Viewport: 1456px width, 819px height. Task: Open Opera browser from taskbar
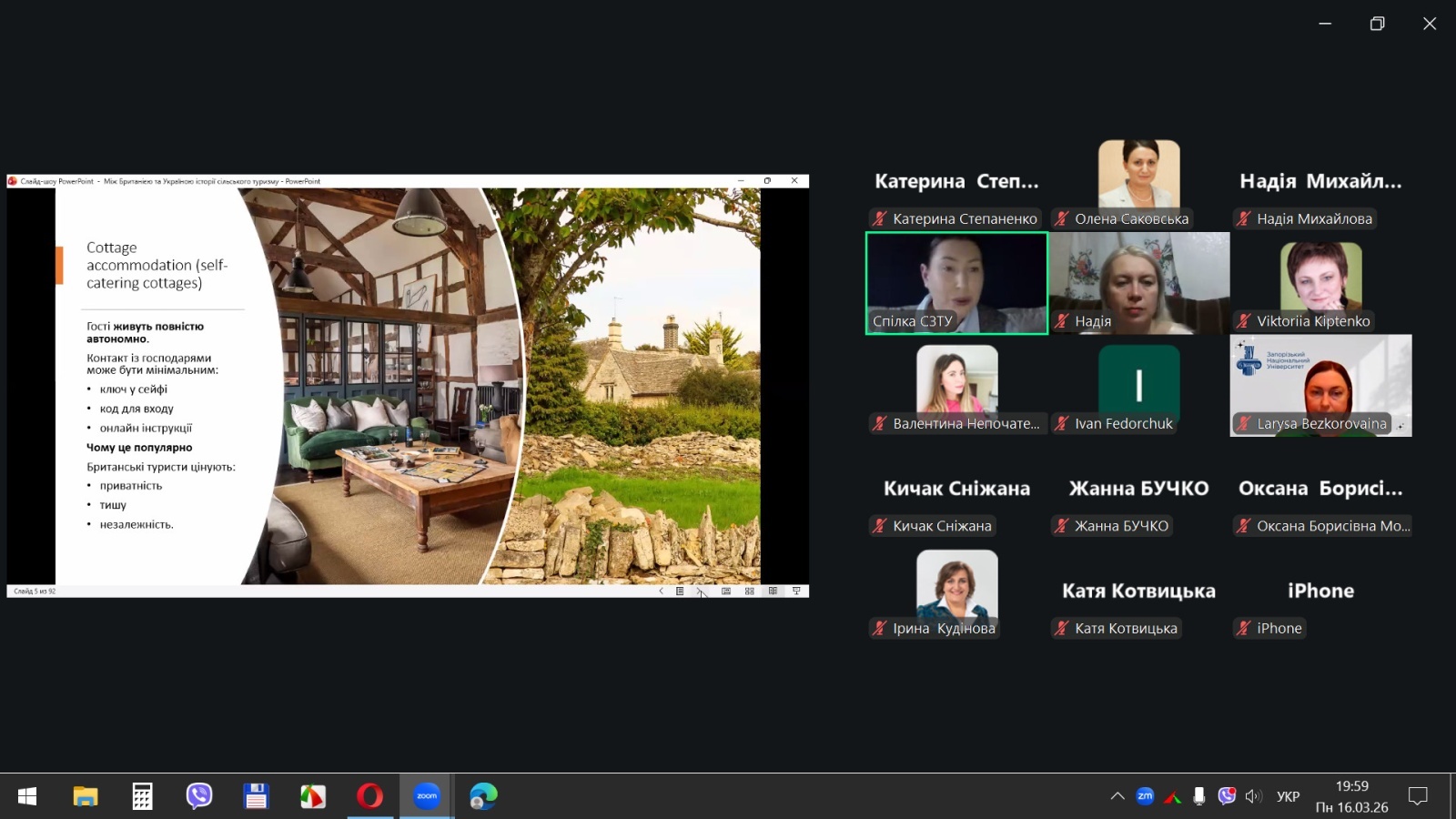369,796
